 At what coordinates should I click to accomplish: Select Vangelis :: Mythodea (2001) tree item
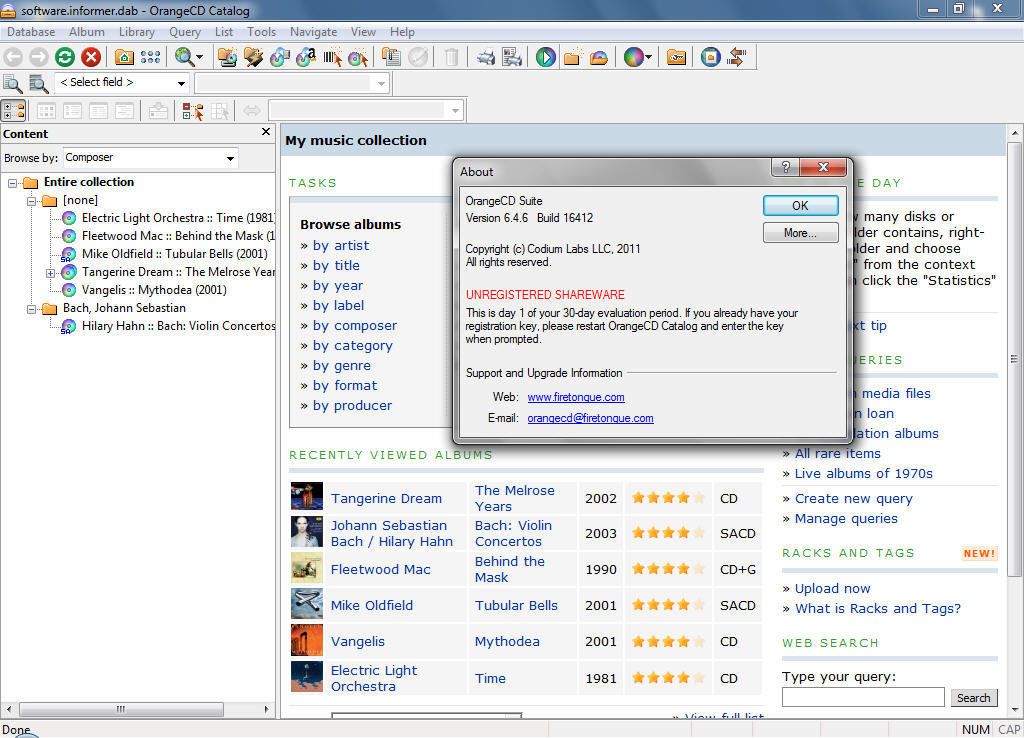(153, 290)
